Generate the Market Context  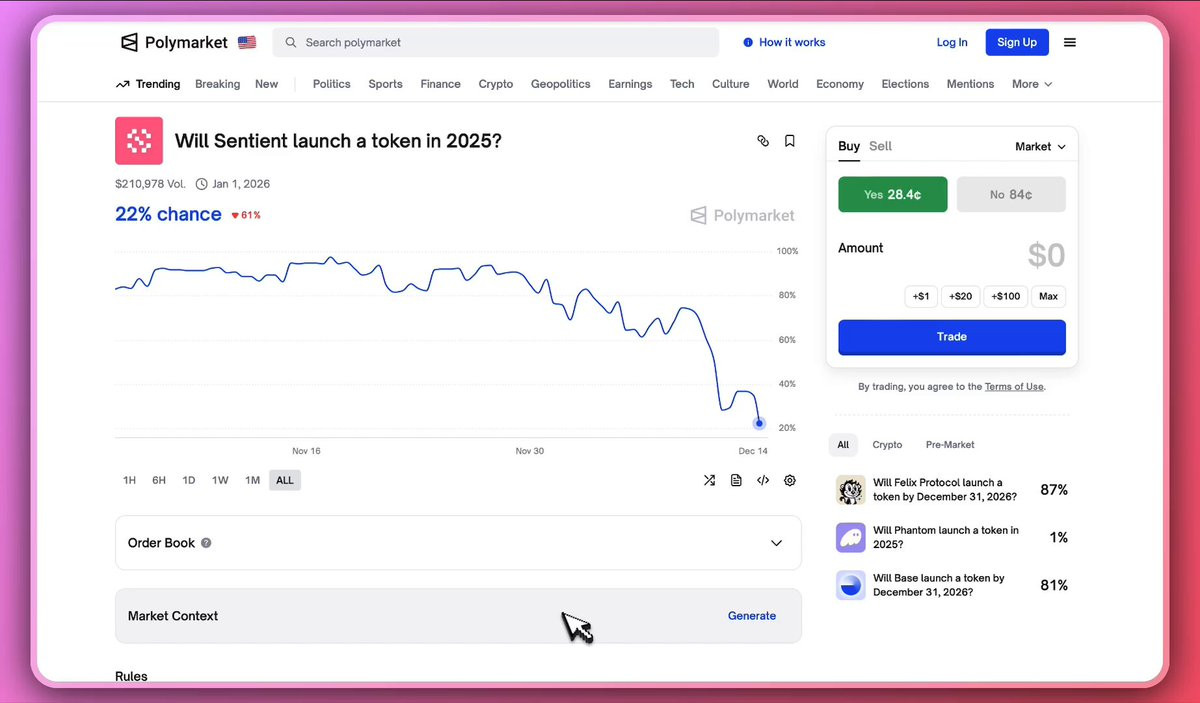752,616
